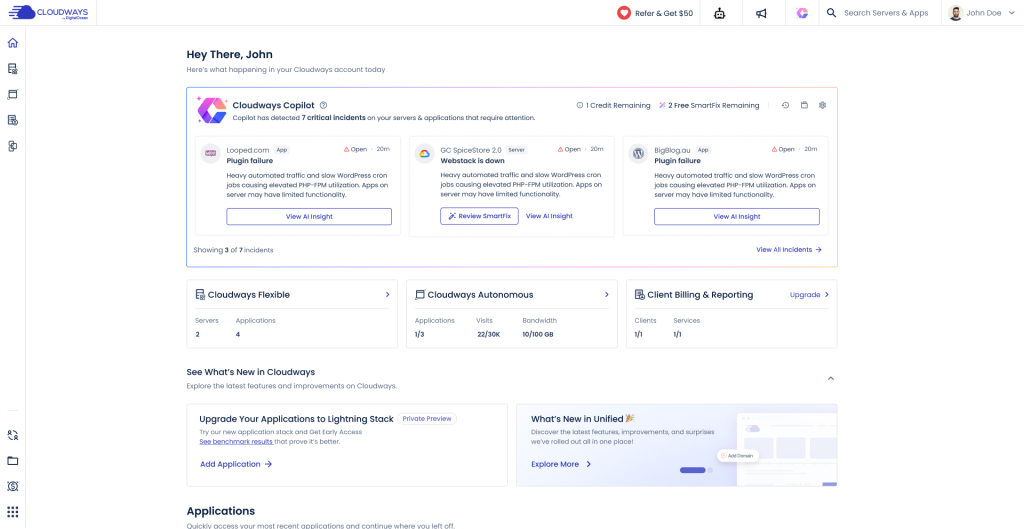Open the robot bot icon
Image resolution: width=1024 pixels, height=529 pixels.
[720, 13]
